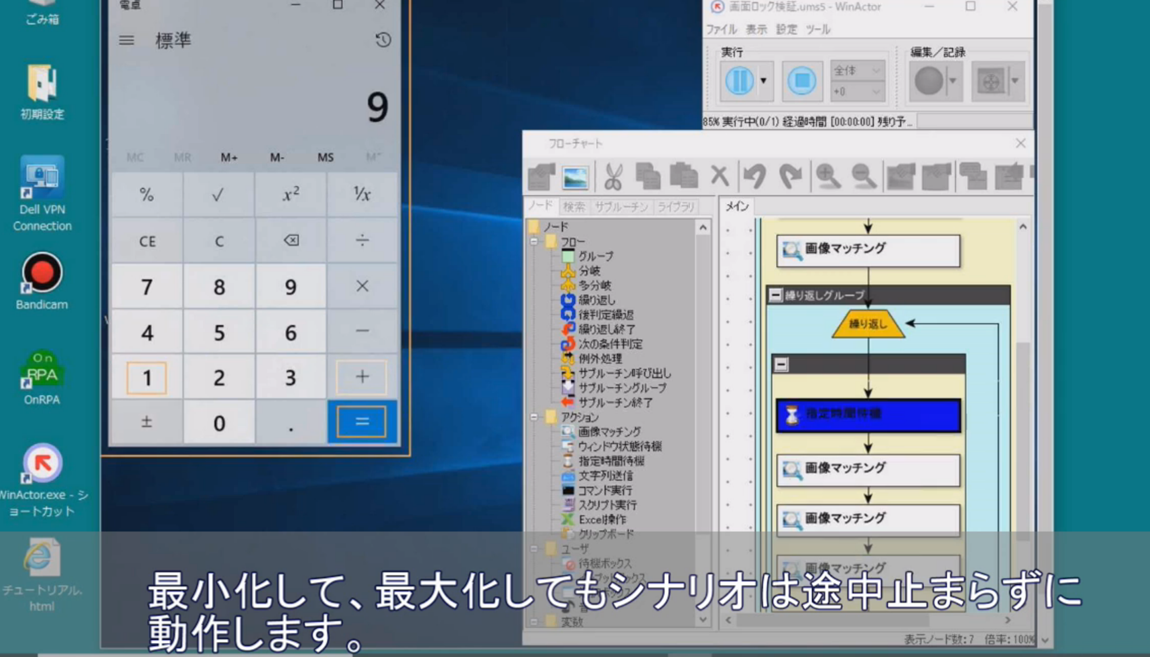Select the OnRPA desktop icon

[x=42, y=378]
